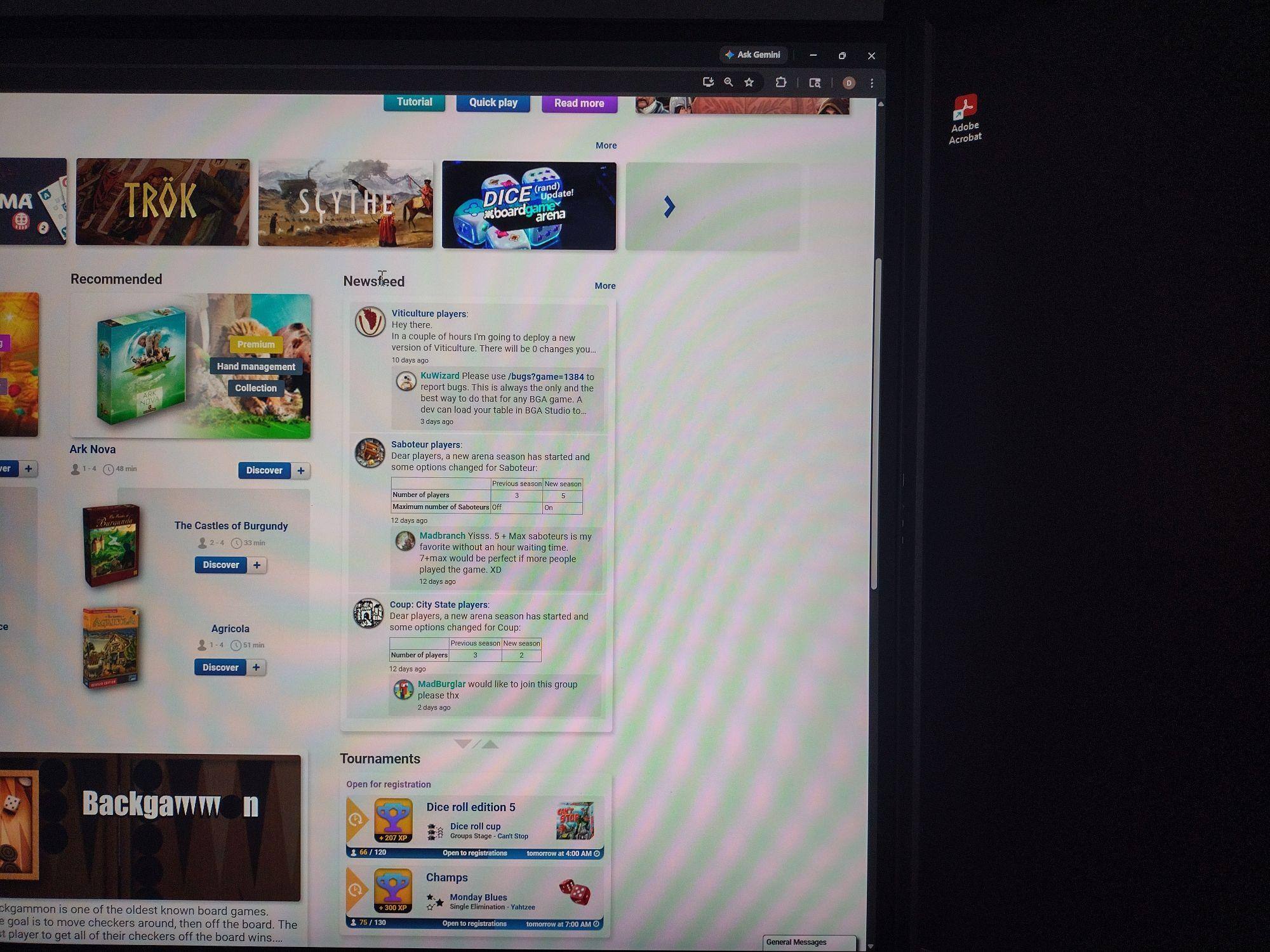
Task: Click the Can't Stop game box thumbnail
Action: pos(575,821)
